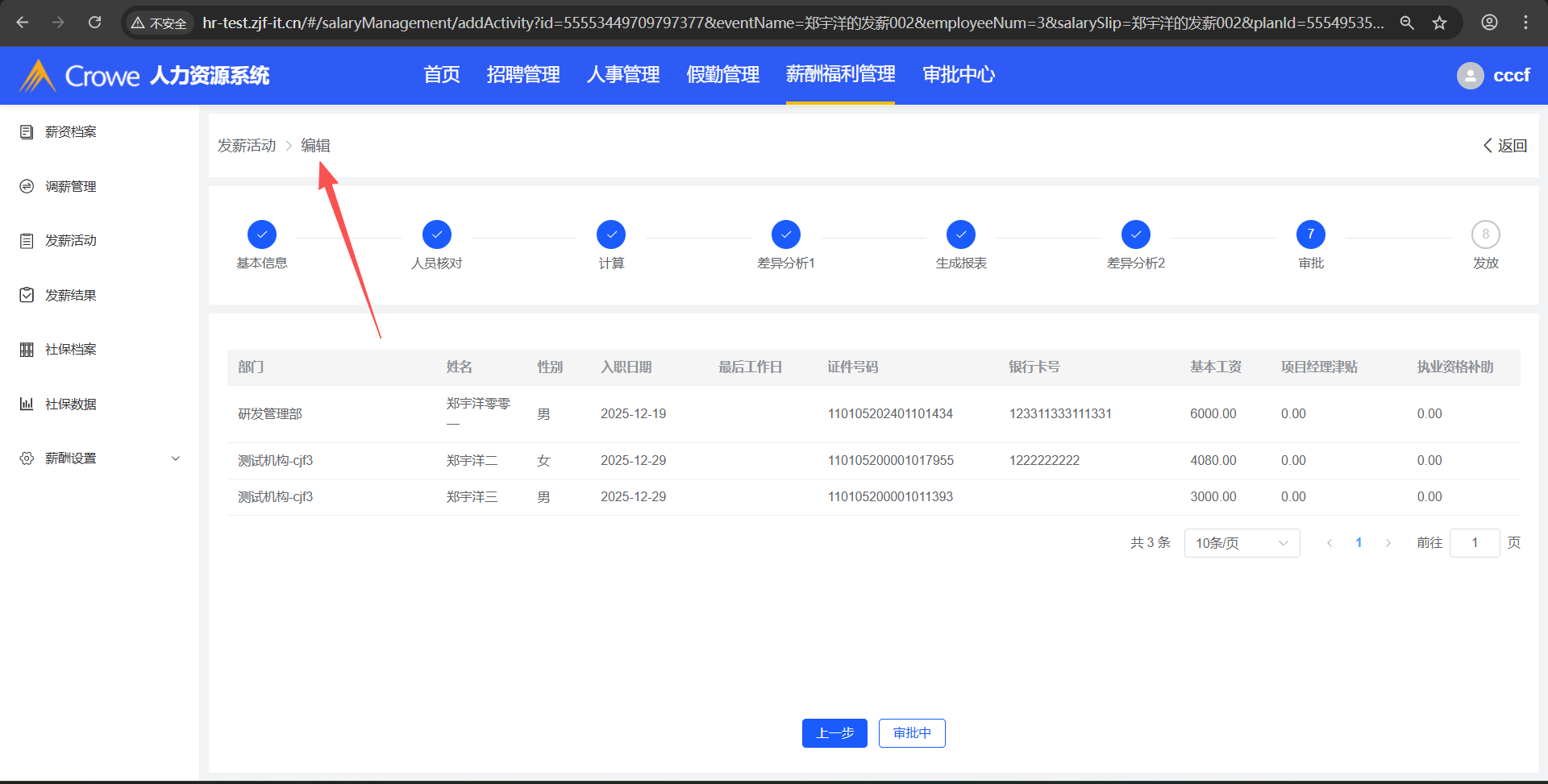Open 调薪管理 from the sidebar icon
Viewport: 1548px width, 784px height.
point(27,186)
